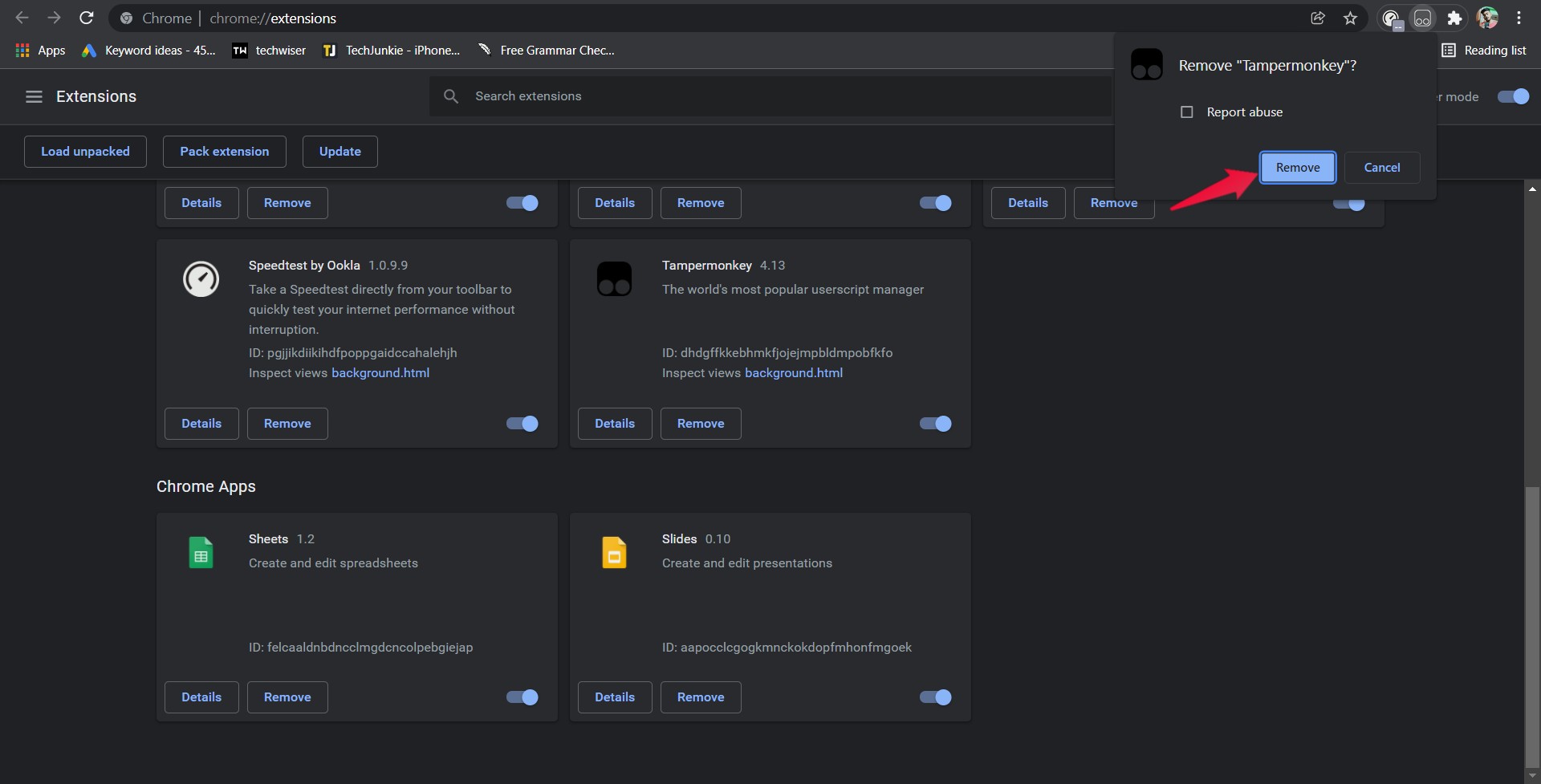Reload the page with the refresh icon
The image size is (1541, 784).
coord(87,18)
